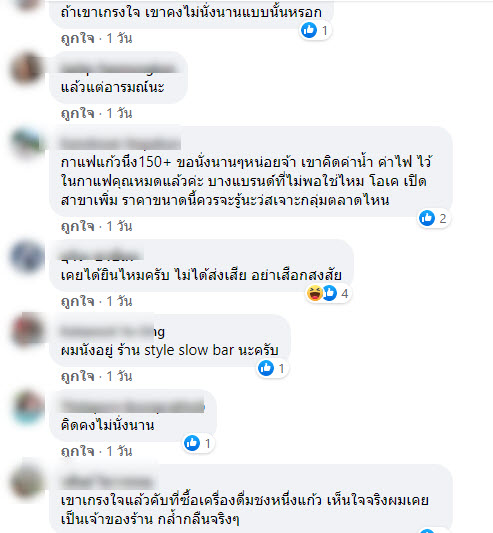This screenshot has width=493, height=533.
Task: Click the reaction count 2 on the coffee comment
Action: [442, 219]
